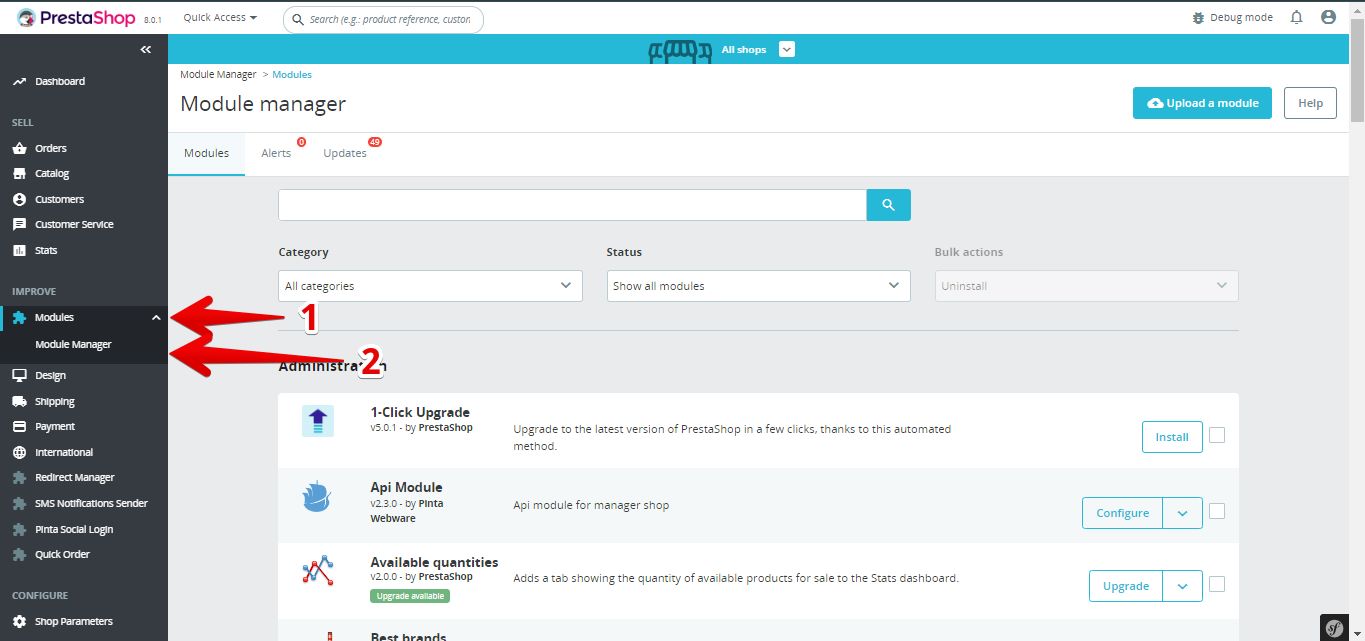Screen dimensions: 1365x641
Task: Install the 1-Click Upgrade module
Action: [1172, 437]
